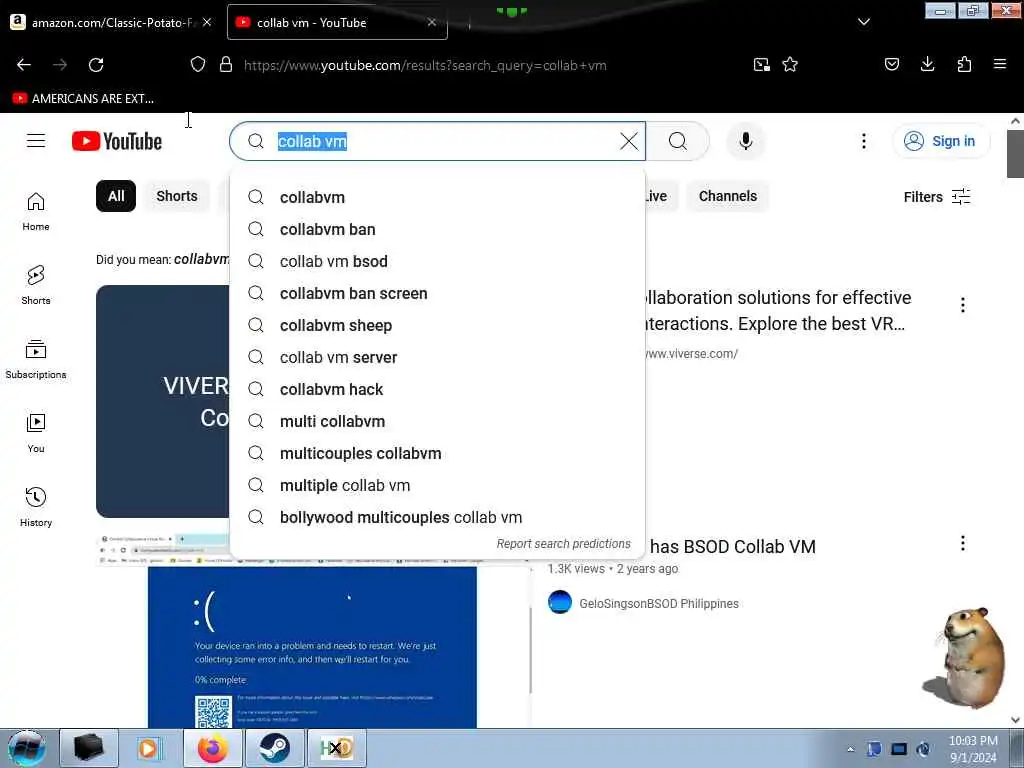Click Report search predictions
The image size is (1024, 768).
(x=564, y=543)
